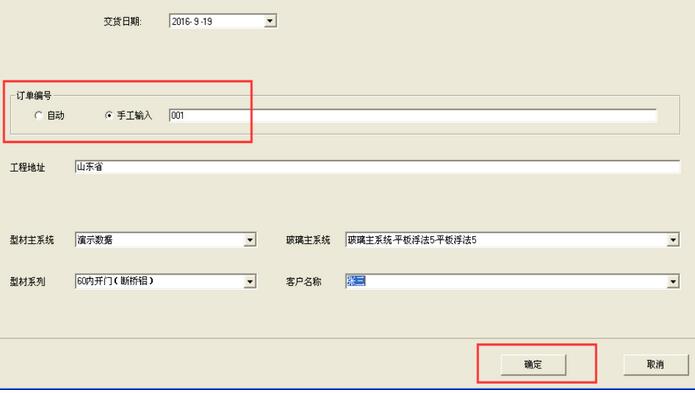Confirm with the 确定 button

pyautogui.click(x=533, y=365)
